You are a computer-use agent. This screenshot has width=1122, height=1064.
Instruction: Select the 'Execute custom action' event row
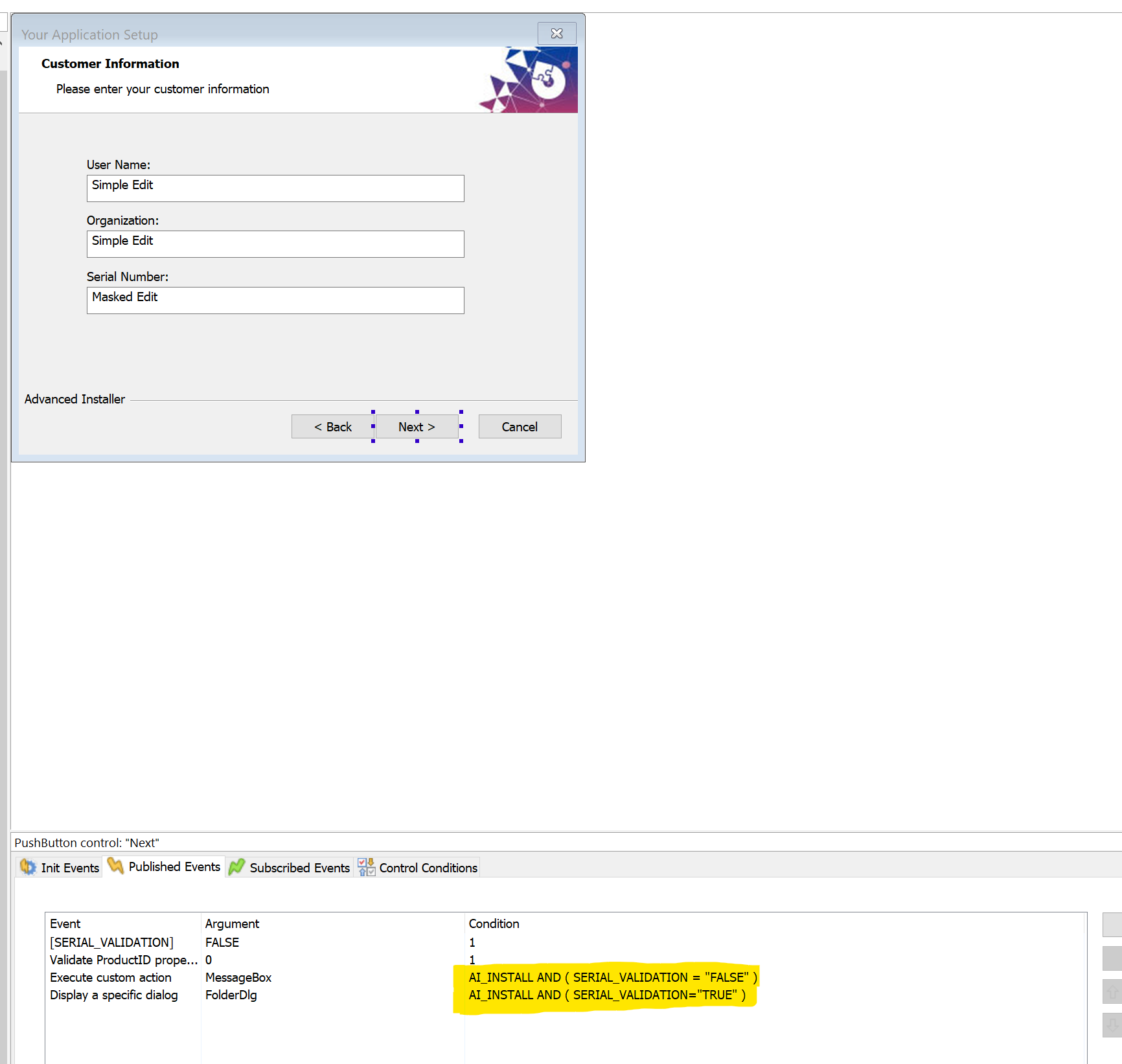click(565, 977)
